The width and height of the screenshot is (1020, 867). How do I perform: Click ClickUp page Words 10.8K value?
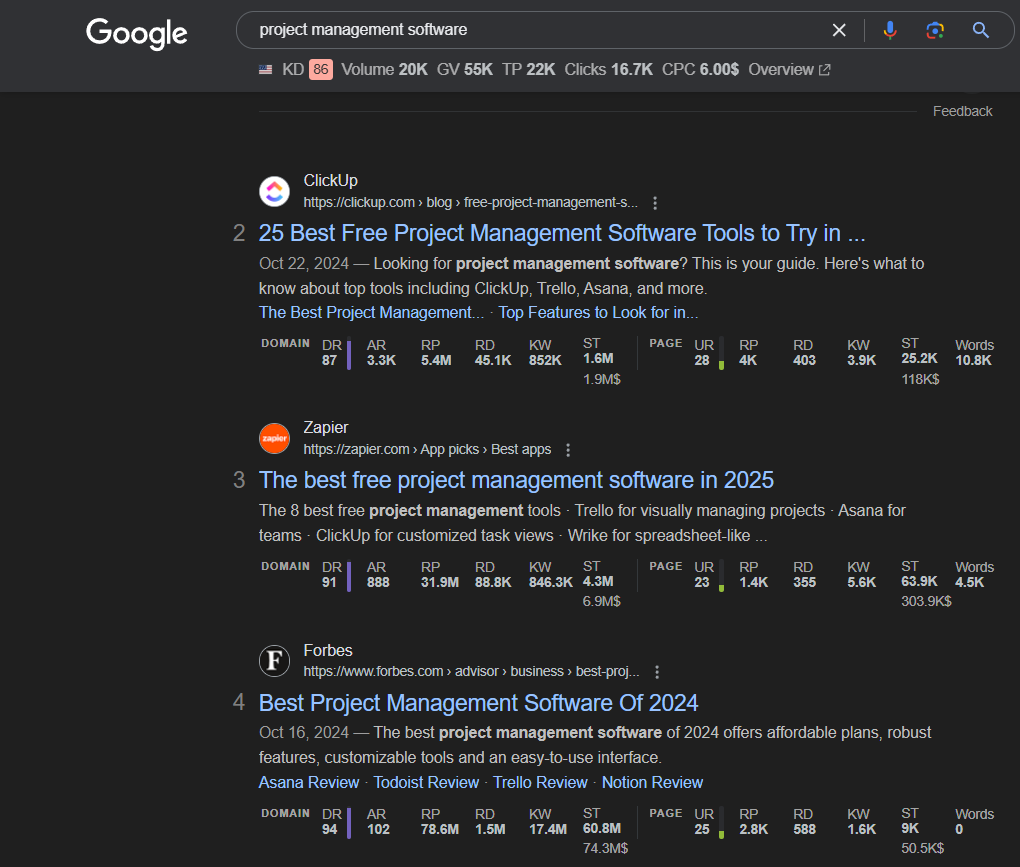point(973,360)
